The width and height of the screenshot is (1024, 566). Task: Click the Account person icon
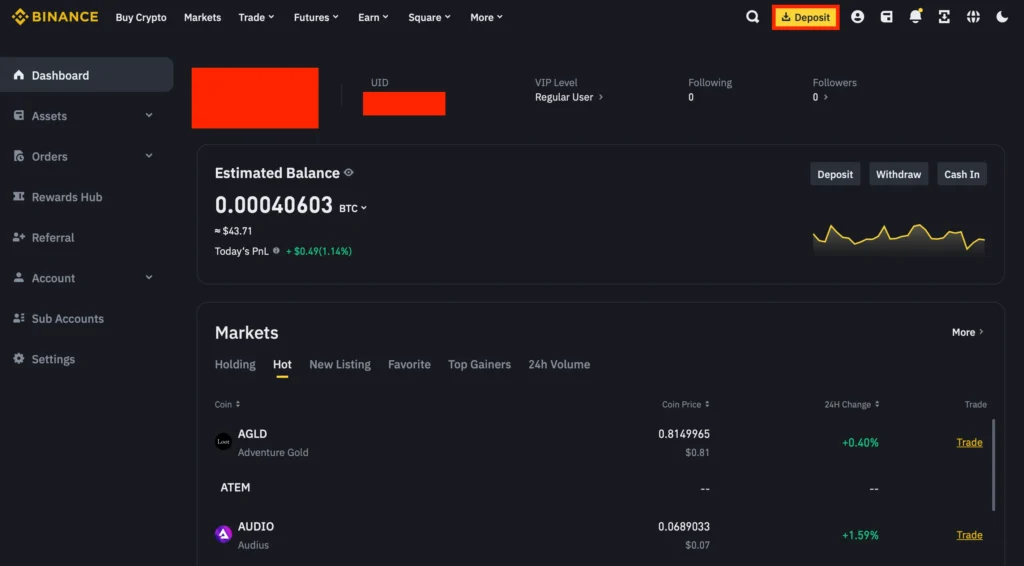click(18, 277)
